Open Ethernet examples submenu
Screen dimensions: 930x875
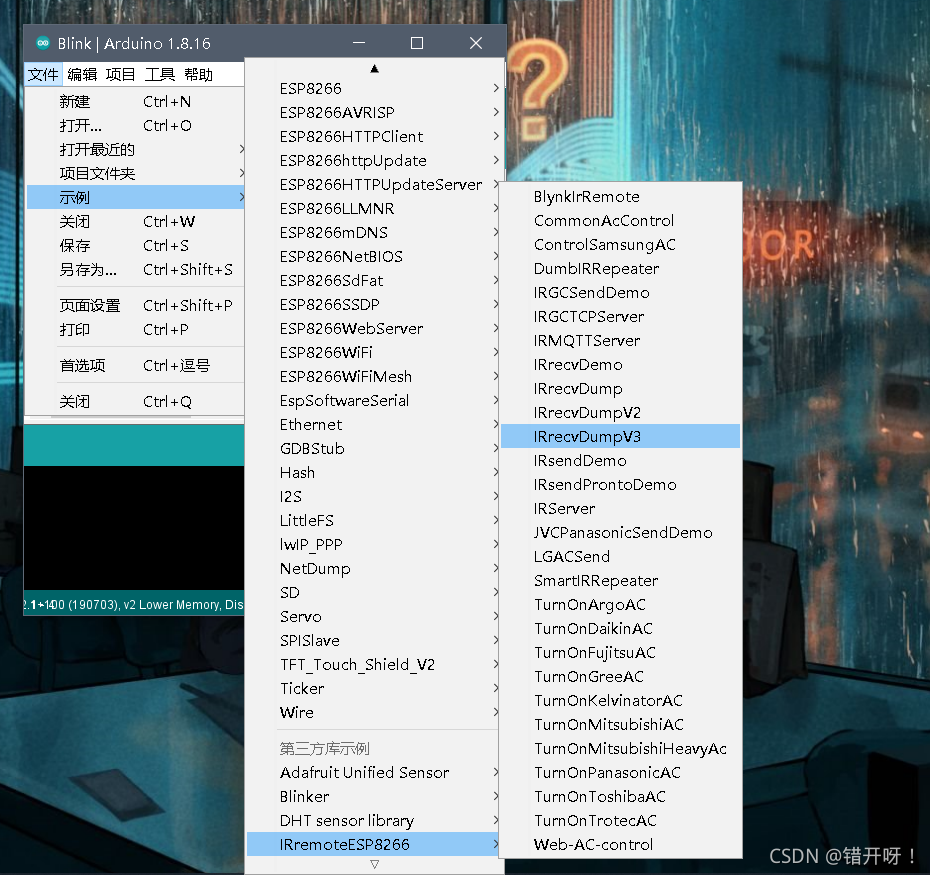tap(374, 425)
